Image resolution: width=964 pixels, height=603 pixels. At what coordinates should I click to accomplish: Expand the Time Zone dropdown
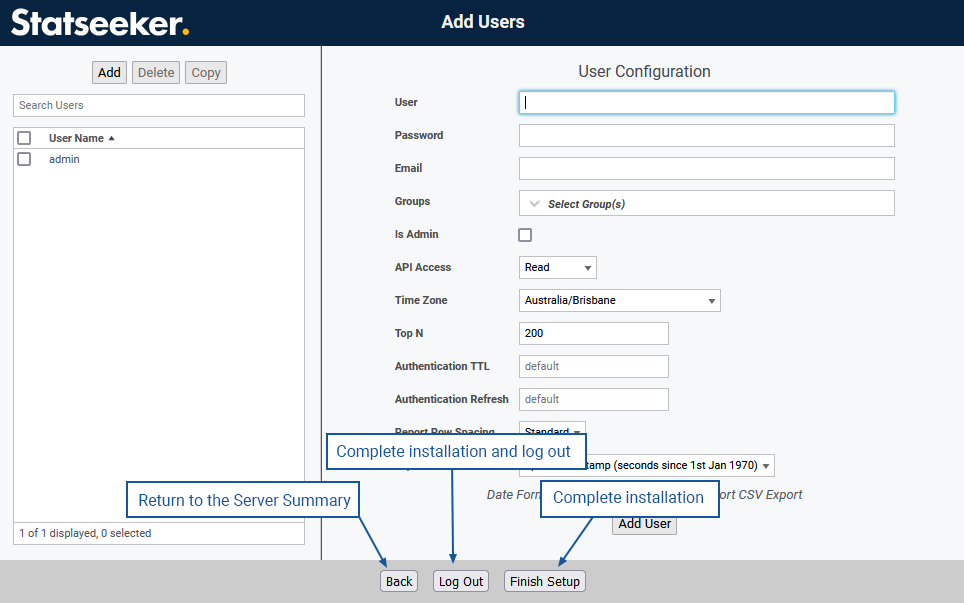pos(620,300)
